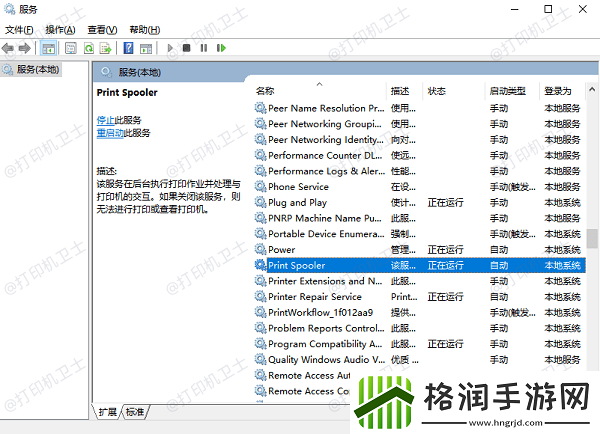This screenshot has height=434, width=600.
Task: Open the 文件(F) menu
Action: click(19, 29)
